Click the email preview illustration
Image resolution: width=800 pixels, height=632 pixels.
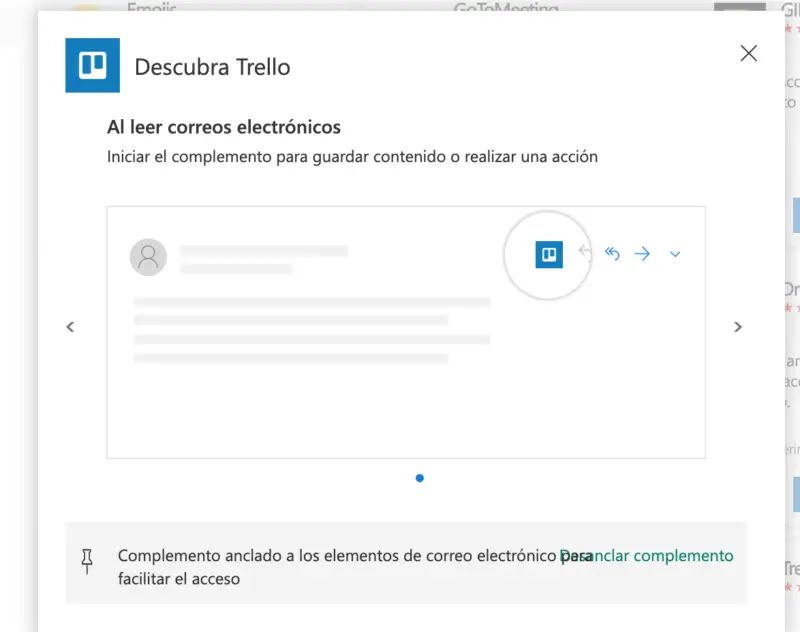point(406,332)
